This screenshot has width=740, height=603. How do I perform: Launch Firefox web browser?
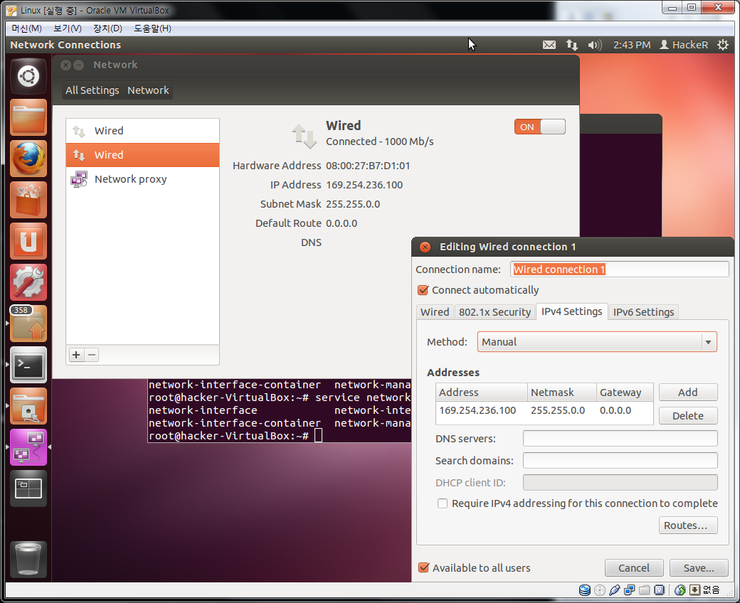[x=28, y=159]
